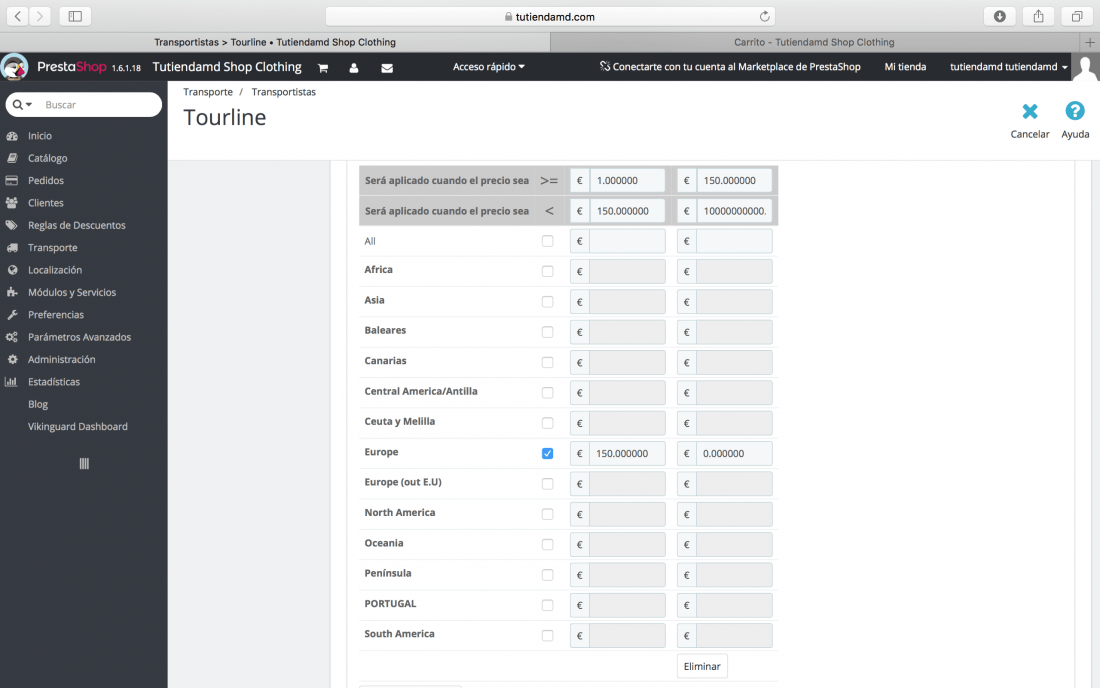Enable the Central America/Antilla checkbox
The height and width of the screenshot is (688, 1100).
(x=547, y=393)
